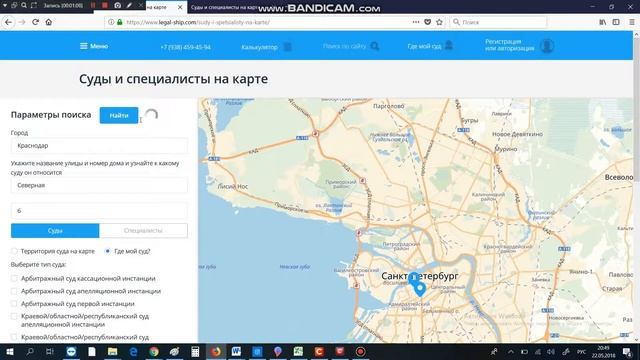Viewport: 640px width, 360px height.
Task: Click the volume icon in system tray
Action: click(551, 351)
